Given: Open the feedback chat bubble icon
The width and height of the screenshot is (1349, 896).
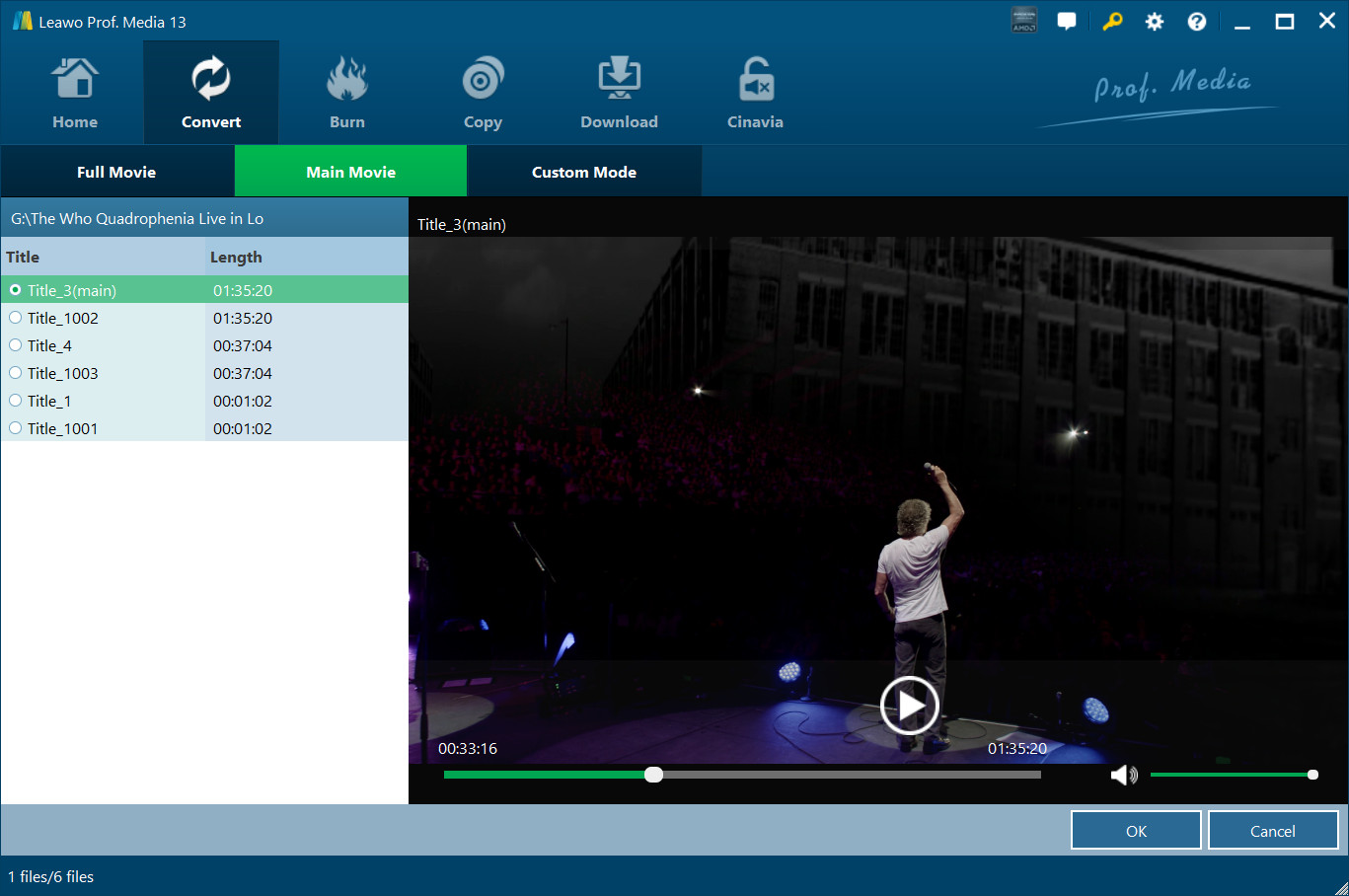Looking at the screenshot, I should [1067, 21].
